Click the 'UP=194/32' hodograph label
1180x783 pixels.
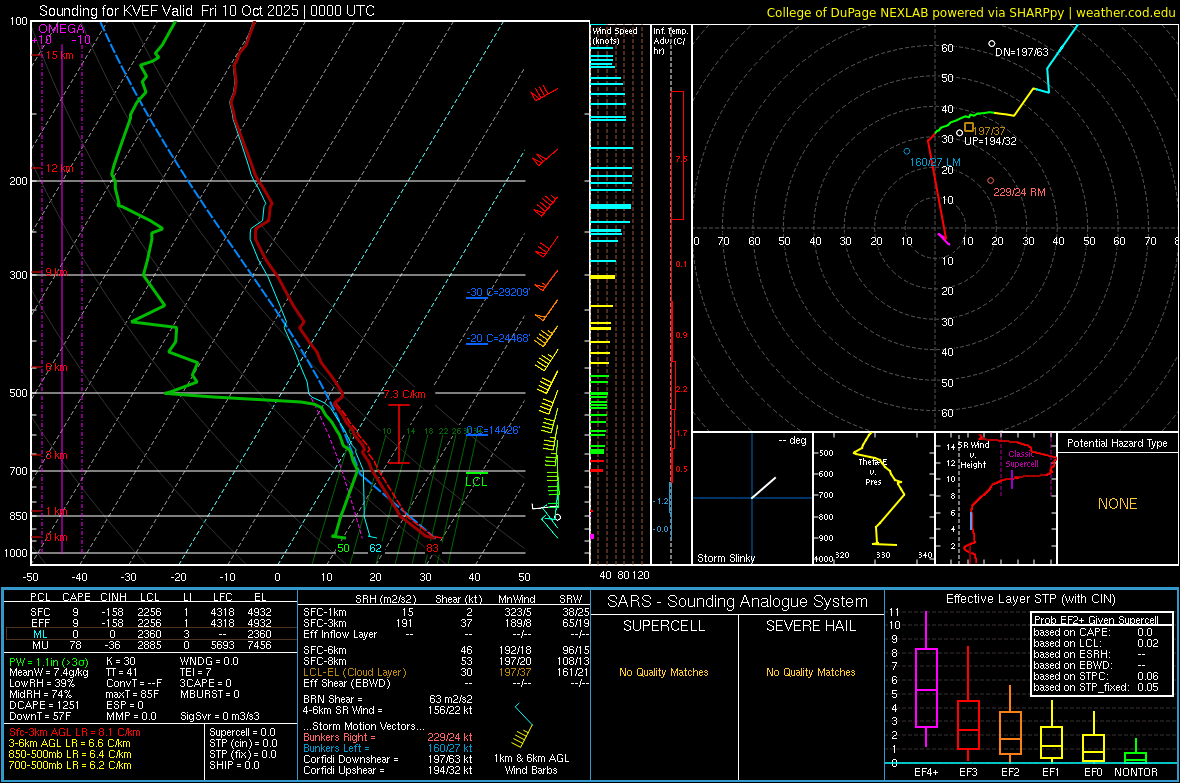click(x=990, y=141)
